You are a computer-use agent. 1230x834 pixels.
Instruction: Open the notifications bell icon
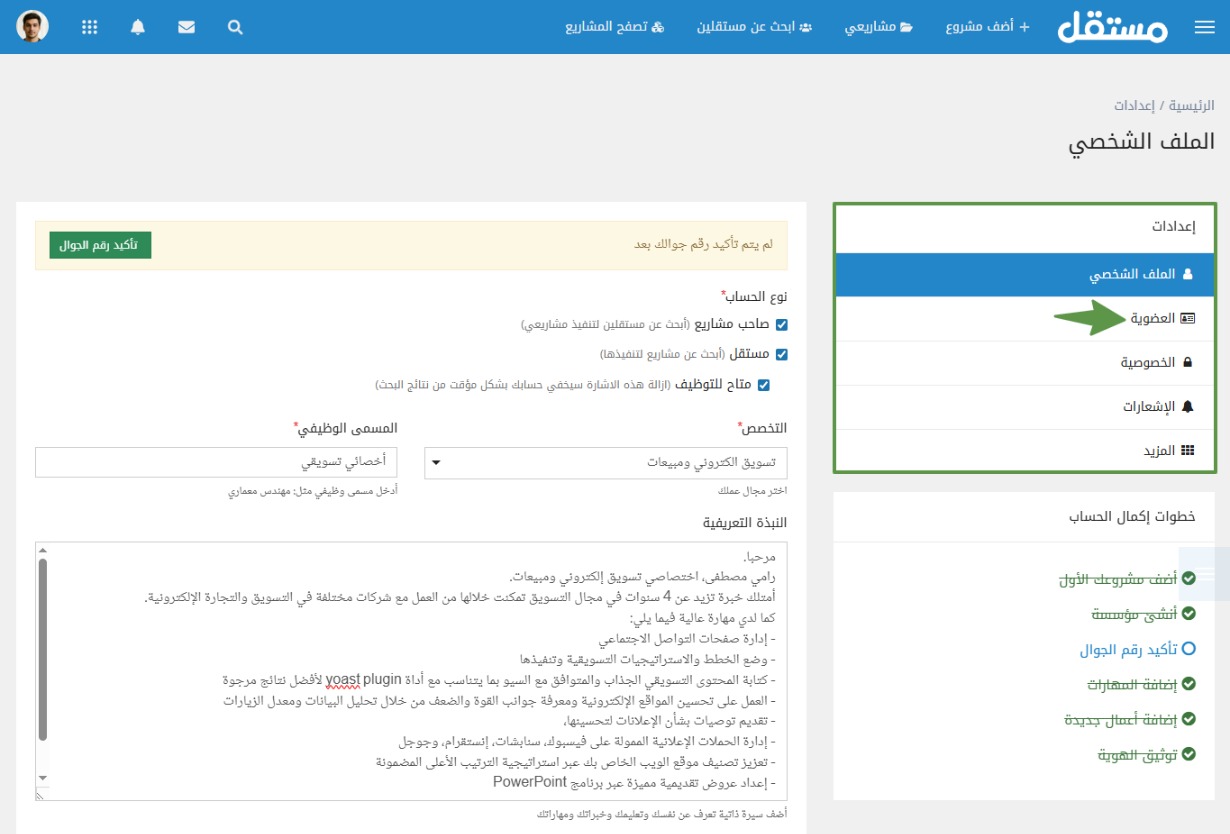tap(138, 28)
